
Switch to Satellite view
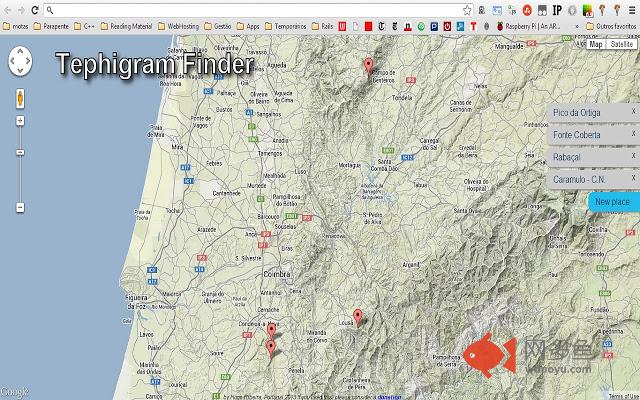[621, 44]
